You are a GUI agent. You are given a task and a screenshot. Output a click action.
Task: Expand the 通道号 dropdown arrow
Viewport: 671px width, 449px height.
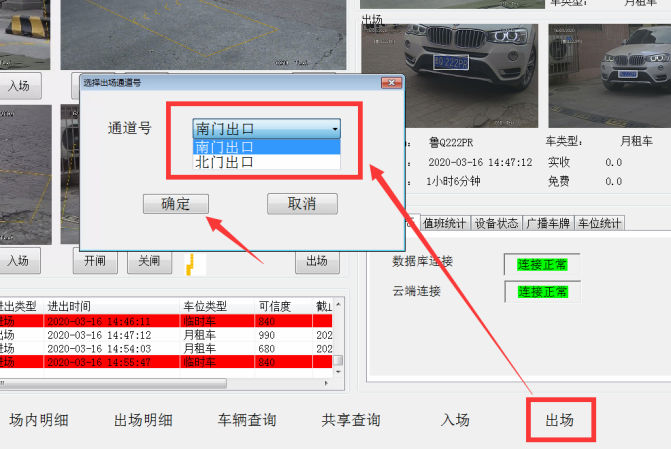pos(335,128)
